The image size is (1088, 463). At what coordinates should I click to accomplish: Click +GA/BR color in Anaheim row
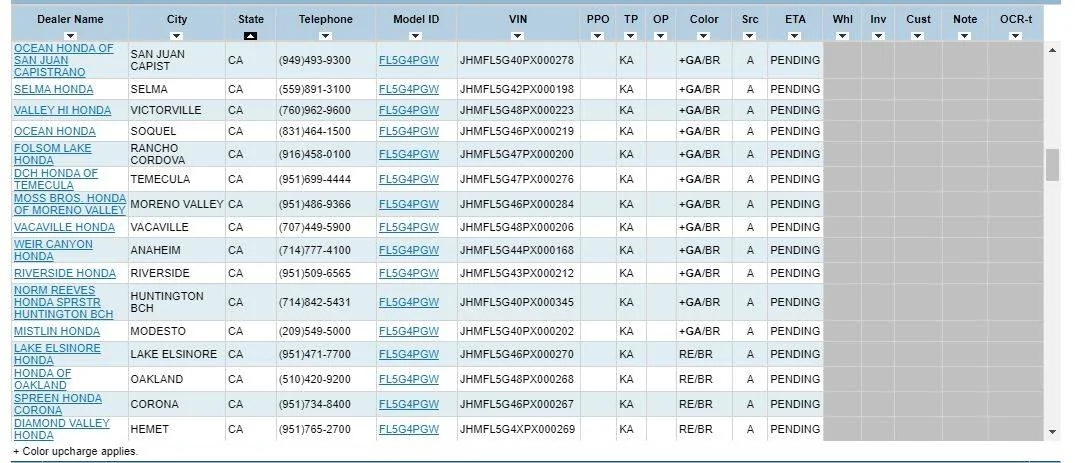[x=699, y=251]
